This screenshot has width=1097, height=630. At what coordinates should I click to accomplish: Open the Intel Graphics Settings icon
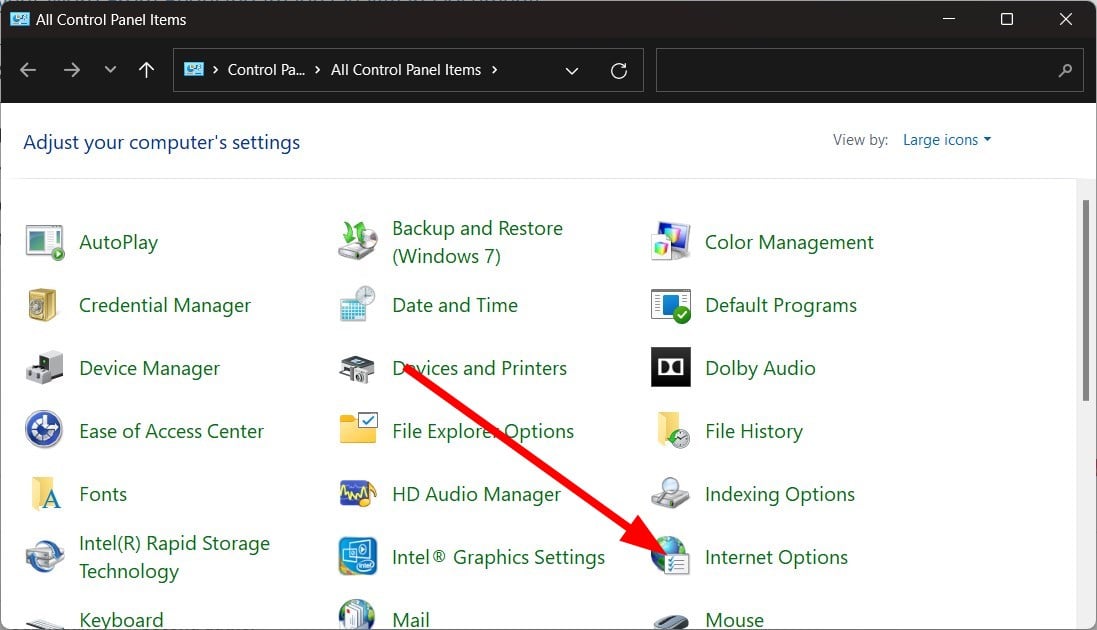358,556
